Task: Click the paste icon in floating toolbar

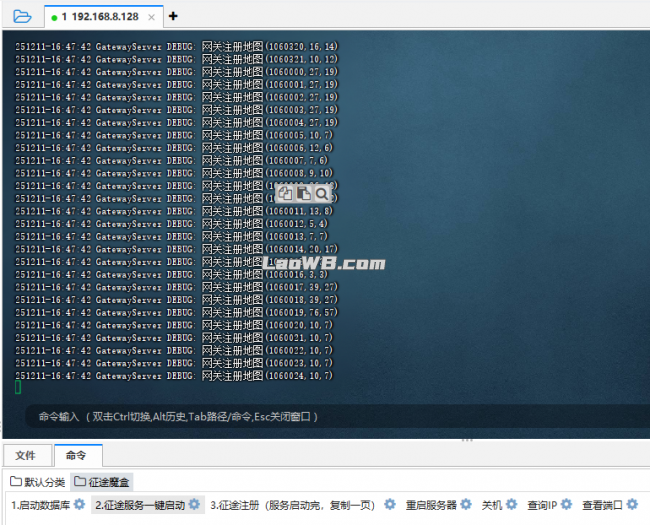Action: [303, 193]
